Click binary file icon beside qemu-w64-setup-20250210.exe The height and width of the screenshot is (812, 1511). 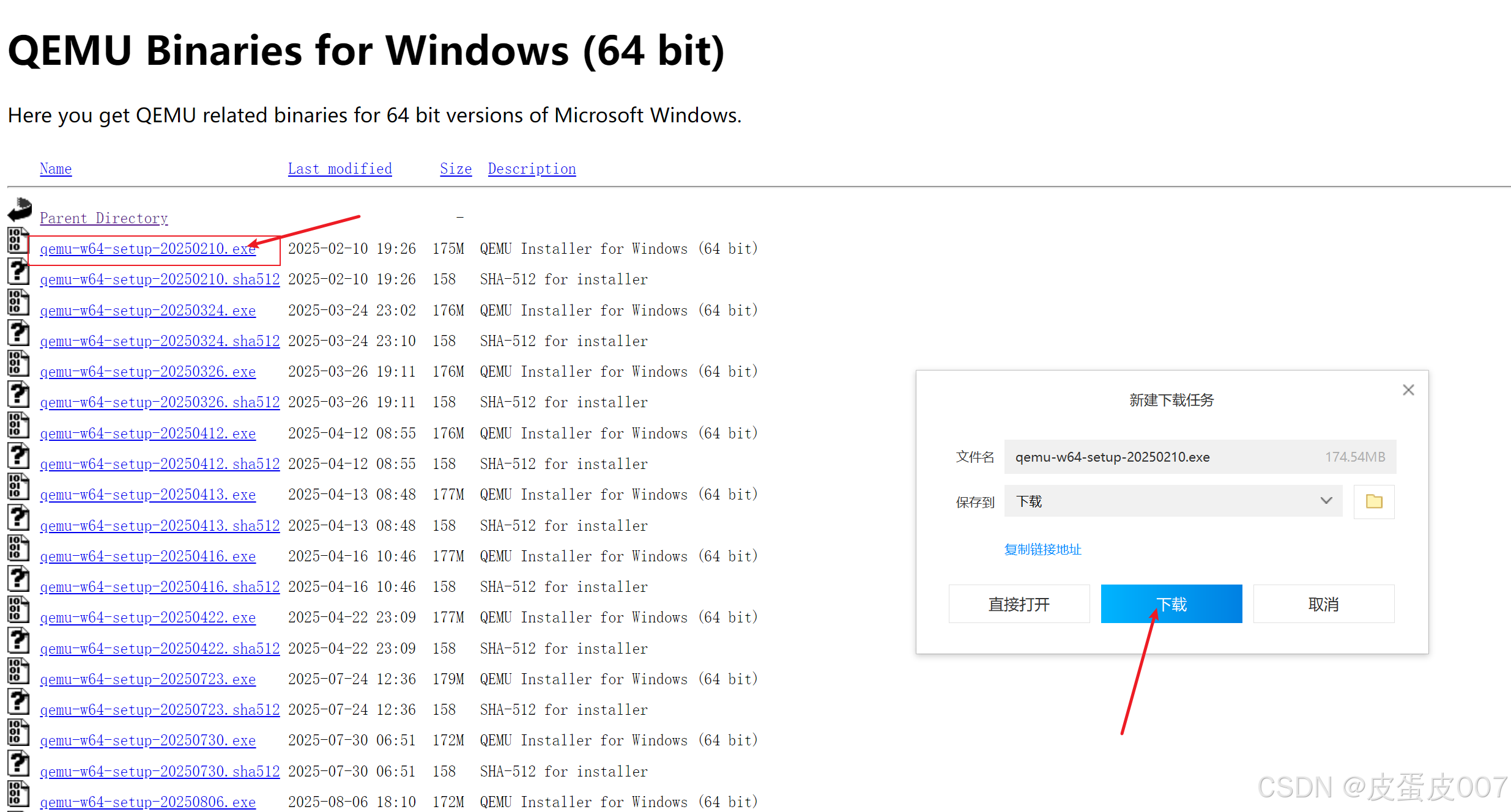click(x=18, y=240)
